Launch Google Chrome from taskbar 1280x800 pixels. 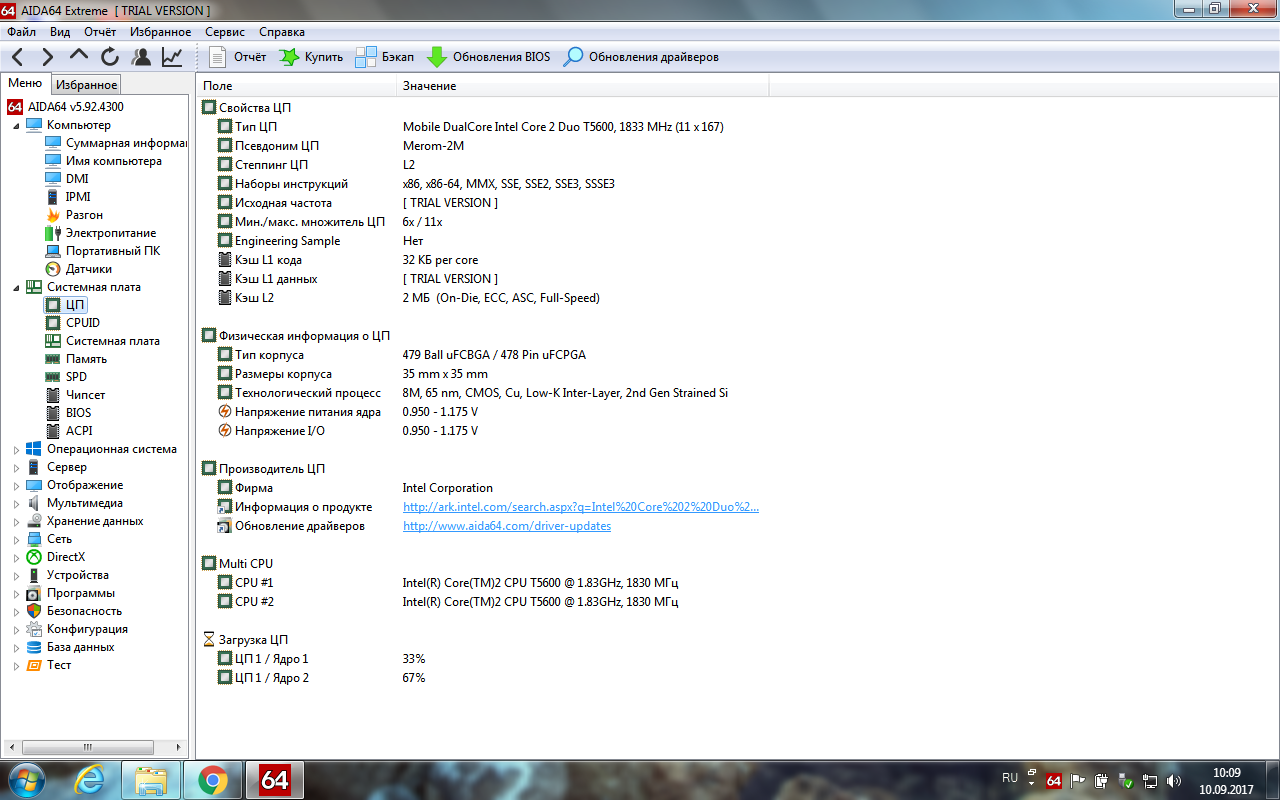point(213,780)
